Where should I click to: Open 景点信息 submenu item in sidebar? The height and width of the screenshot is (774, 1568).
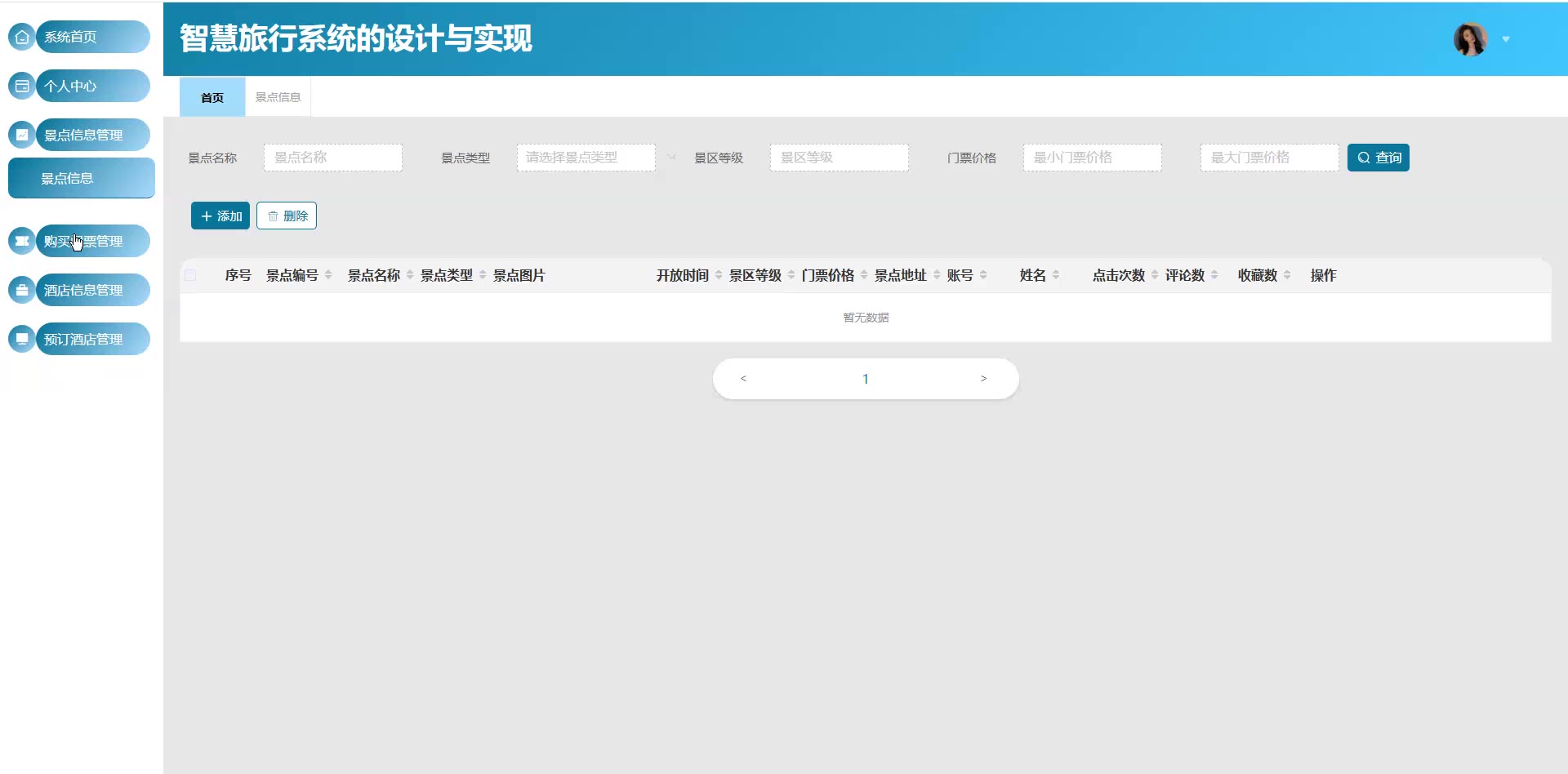coord(81,178)
